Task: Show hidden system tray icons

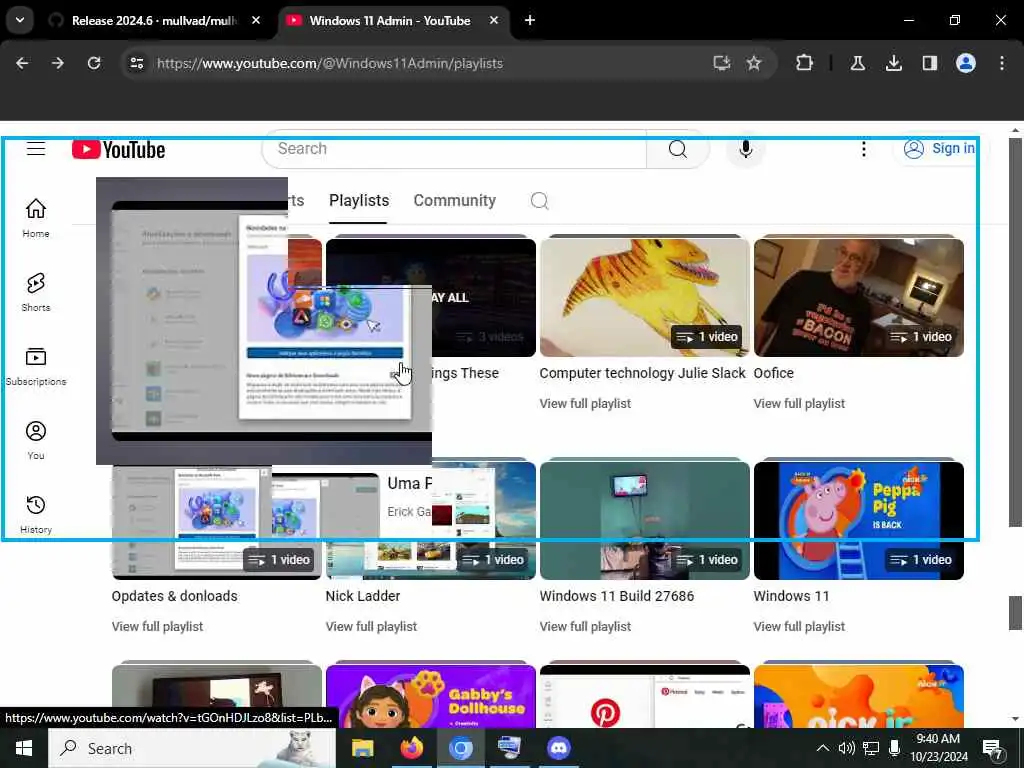Action: click(823, 748)
